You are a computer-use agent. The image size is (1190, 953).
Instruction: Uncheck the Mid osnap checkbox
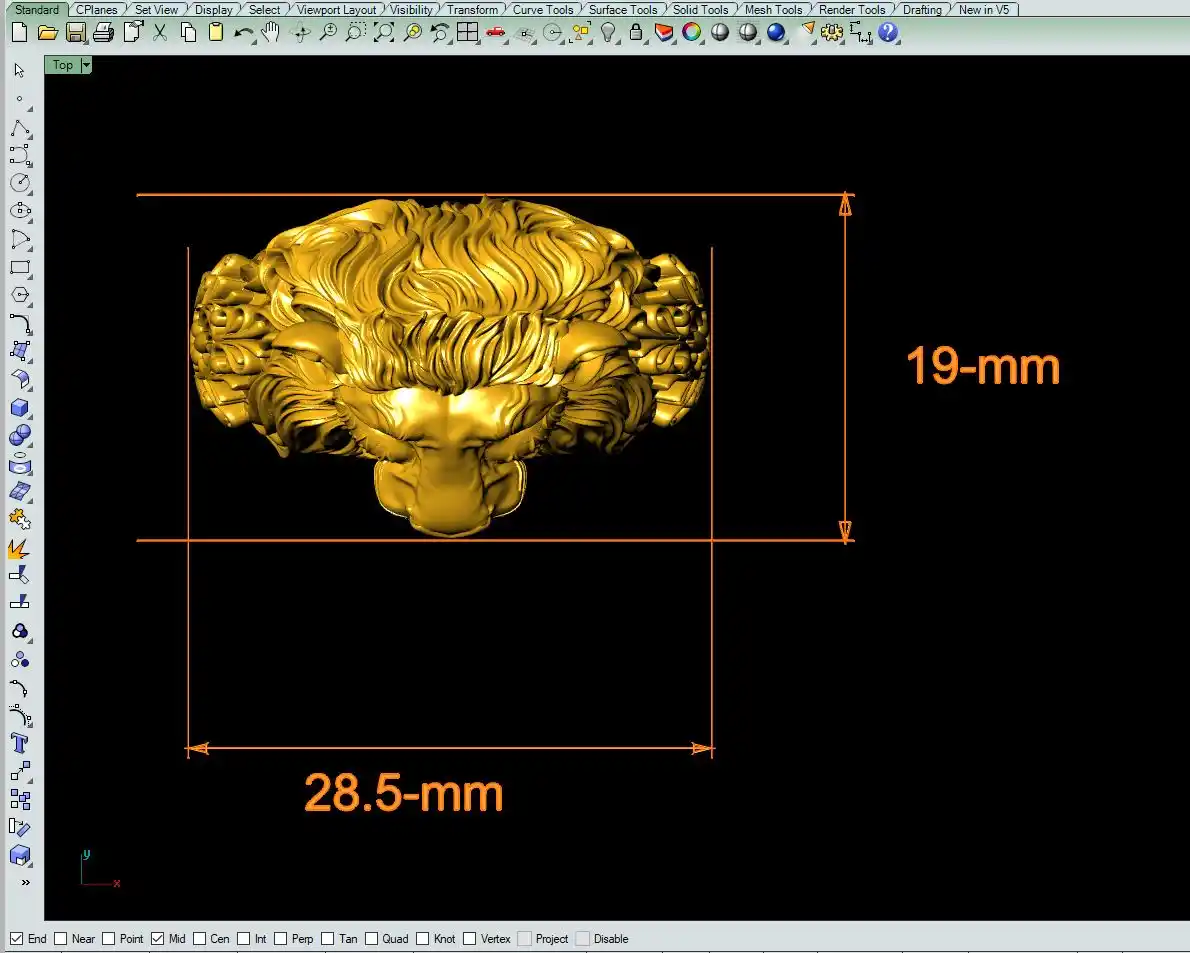[157, 939]
